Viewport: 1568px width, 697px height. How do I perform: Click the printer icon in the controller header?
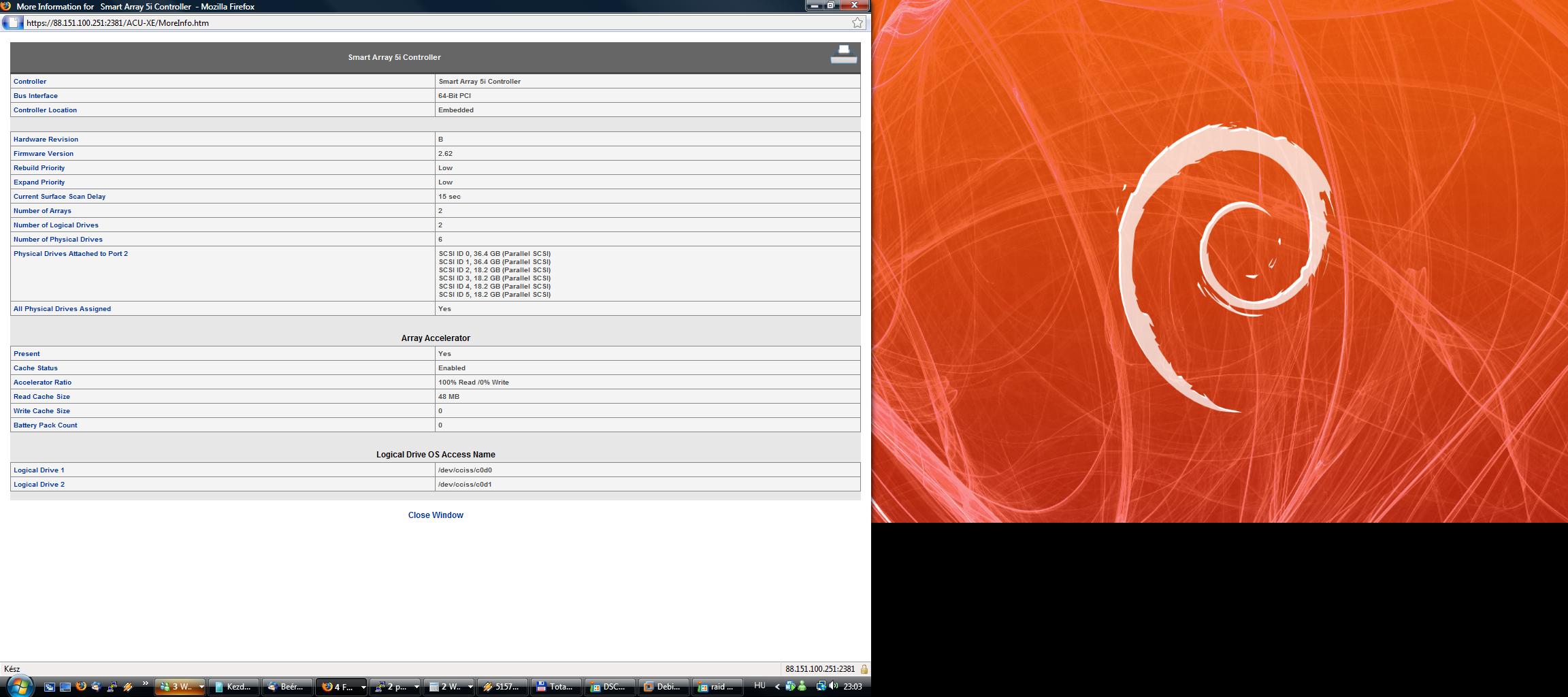[x=843, y=54]
